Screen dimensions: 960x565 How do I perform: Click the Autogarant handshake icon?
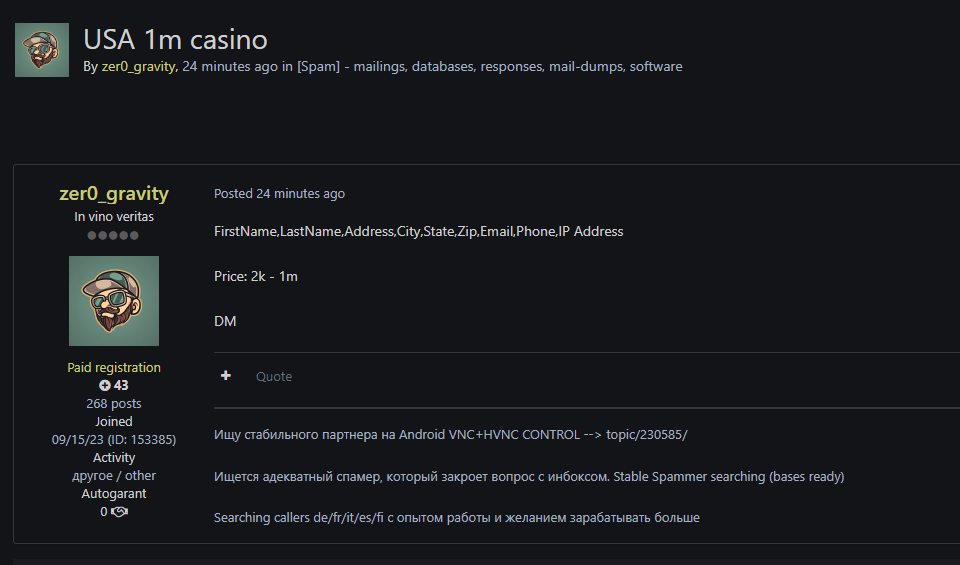point(120,512)
